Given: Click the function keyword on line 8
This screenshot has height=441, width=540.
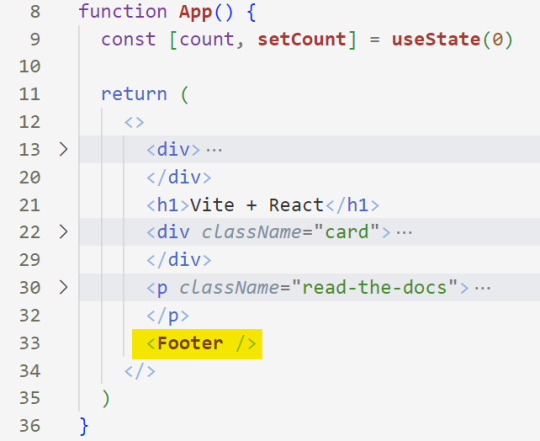Looking at the screenshot, I should coord(123,11).
